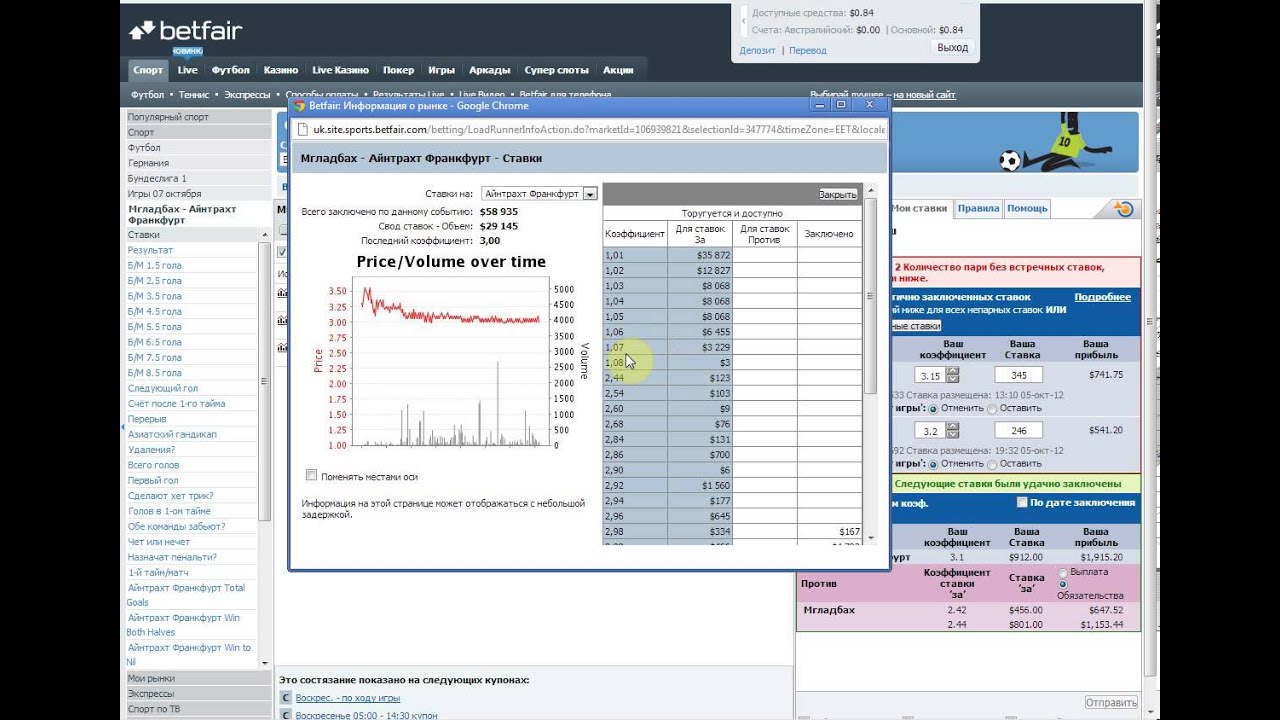The width and height of the screenshot is (1280, 720).
Task: Click 'Закрыть' button in popup
Action: (838, 194)
